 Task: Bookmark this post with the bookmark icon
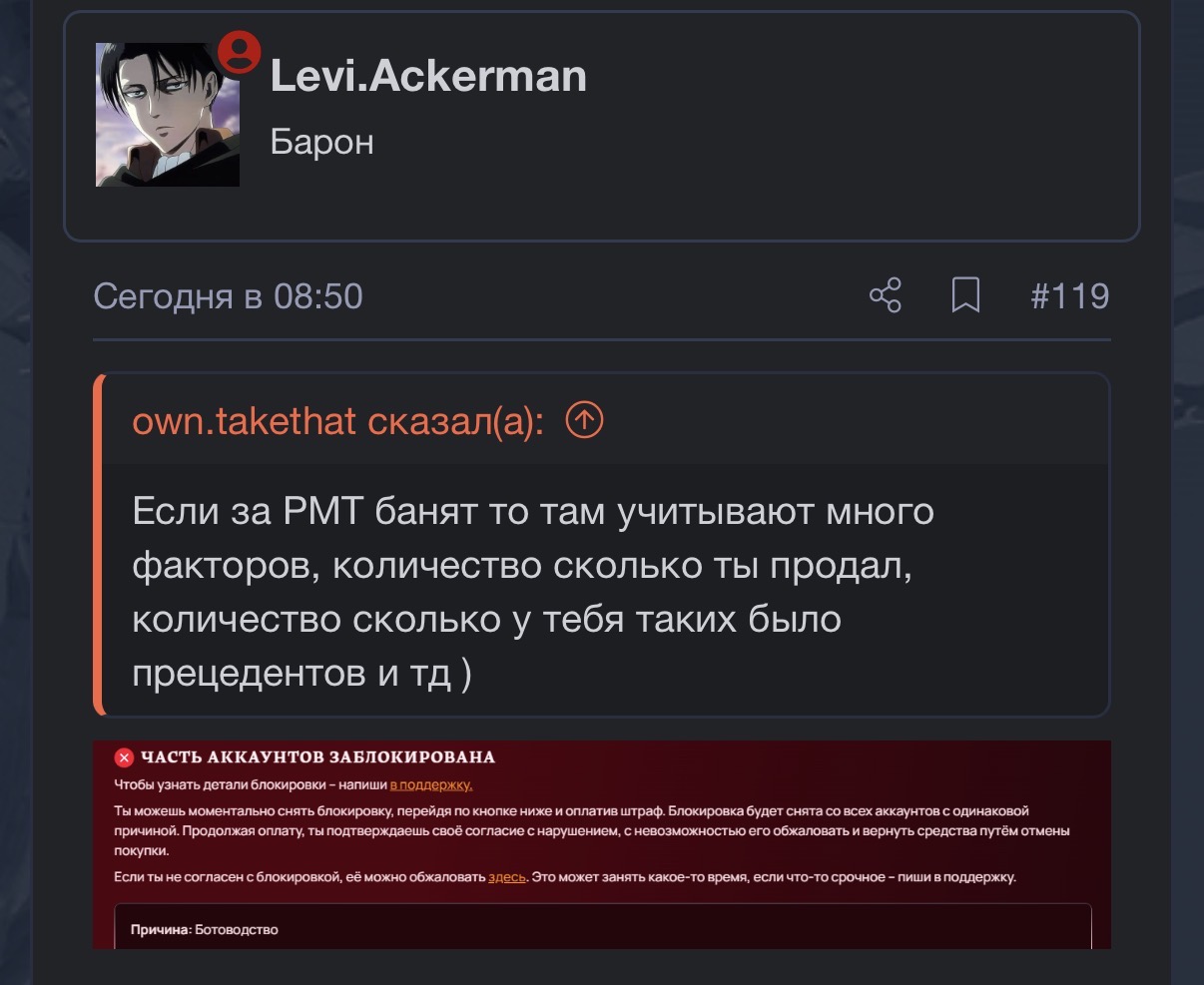coord(965,296)
